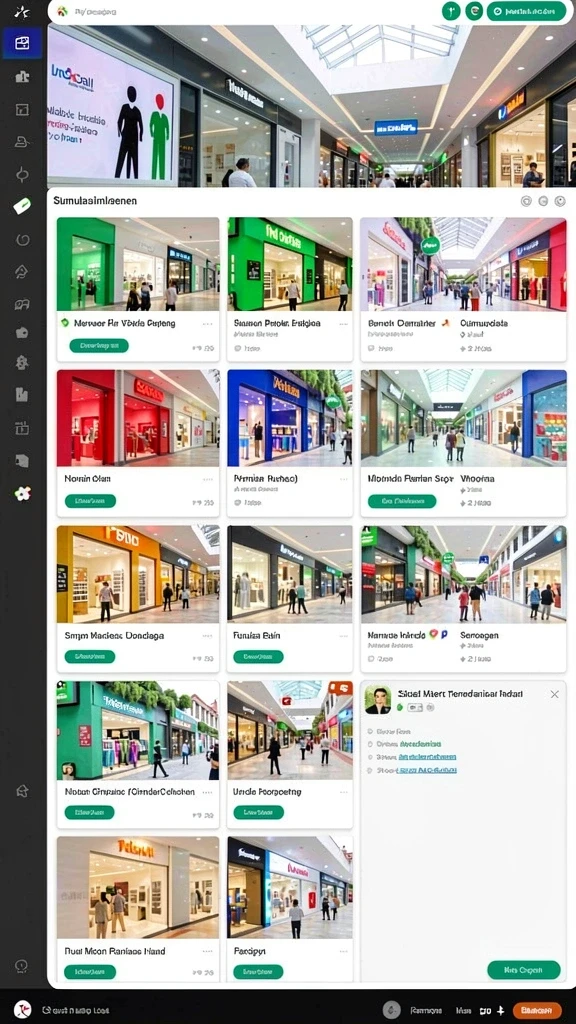Open the blue storefront thumbnail
Screen dimensions: 576x1024
[x=290, y=417]
